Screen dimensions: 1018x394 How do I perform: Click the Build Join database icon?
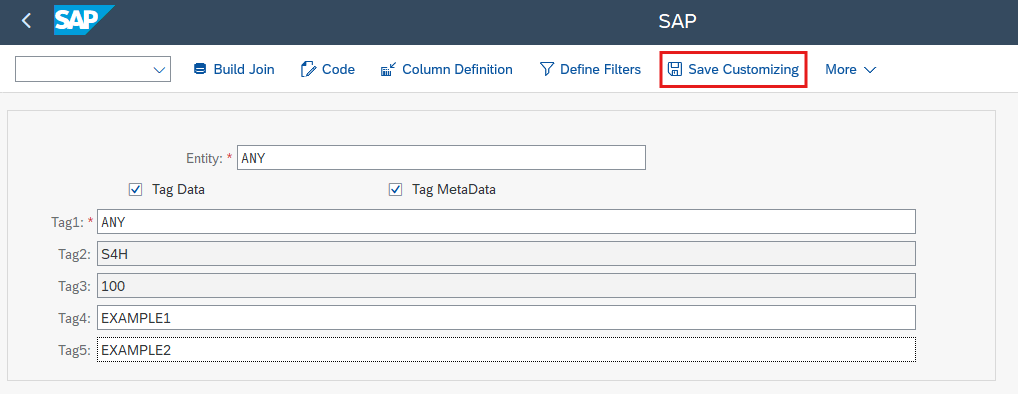[200, 69]
